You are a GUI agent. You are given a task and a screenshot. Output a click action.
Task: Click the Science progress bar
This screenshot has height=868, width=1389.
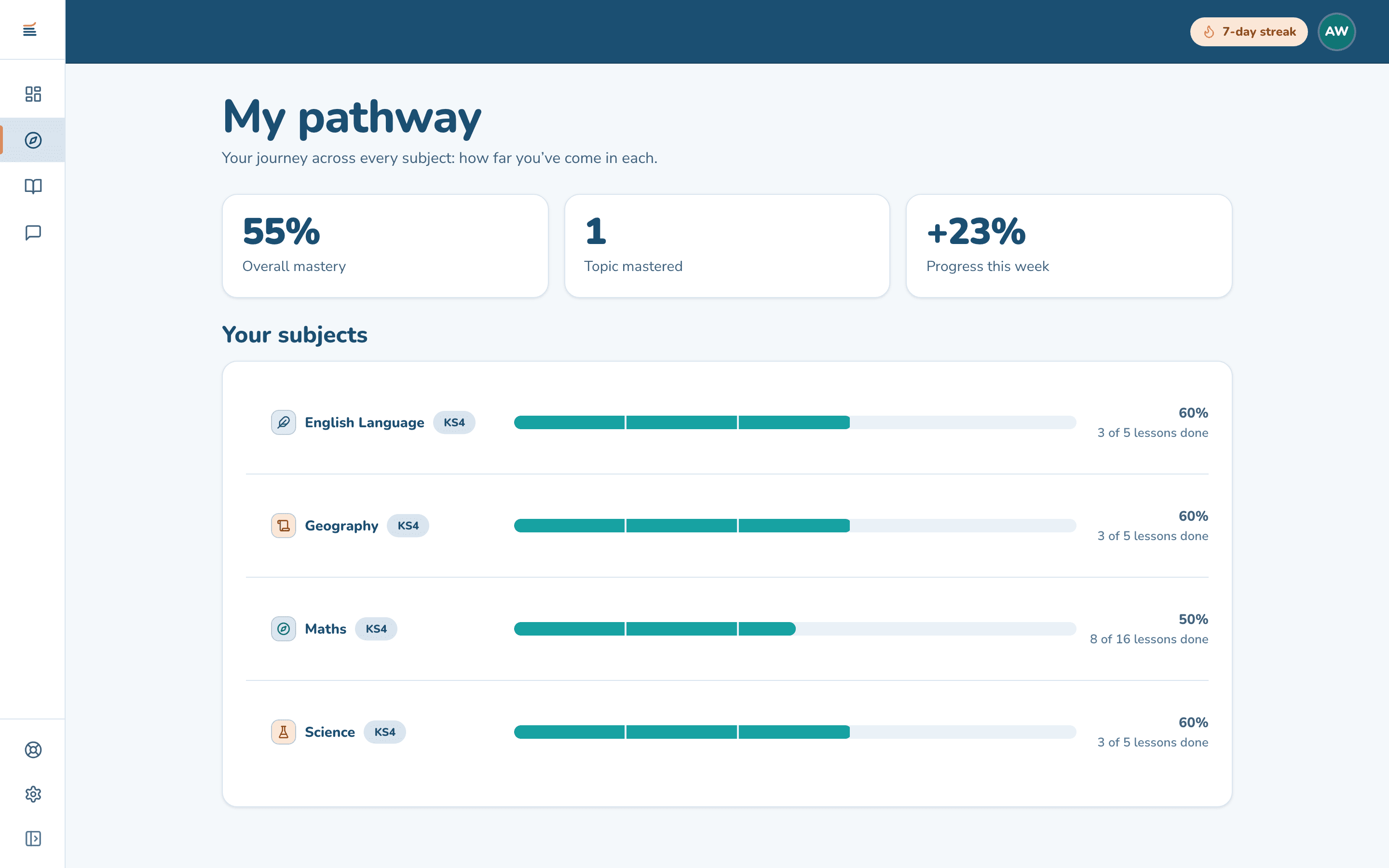[795, 732]
